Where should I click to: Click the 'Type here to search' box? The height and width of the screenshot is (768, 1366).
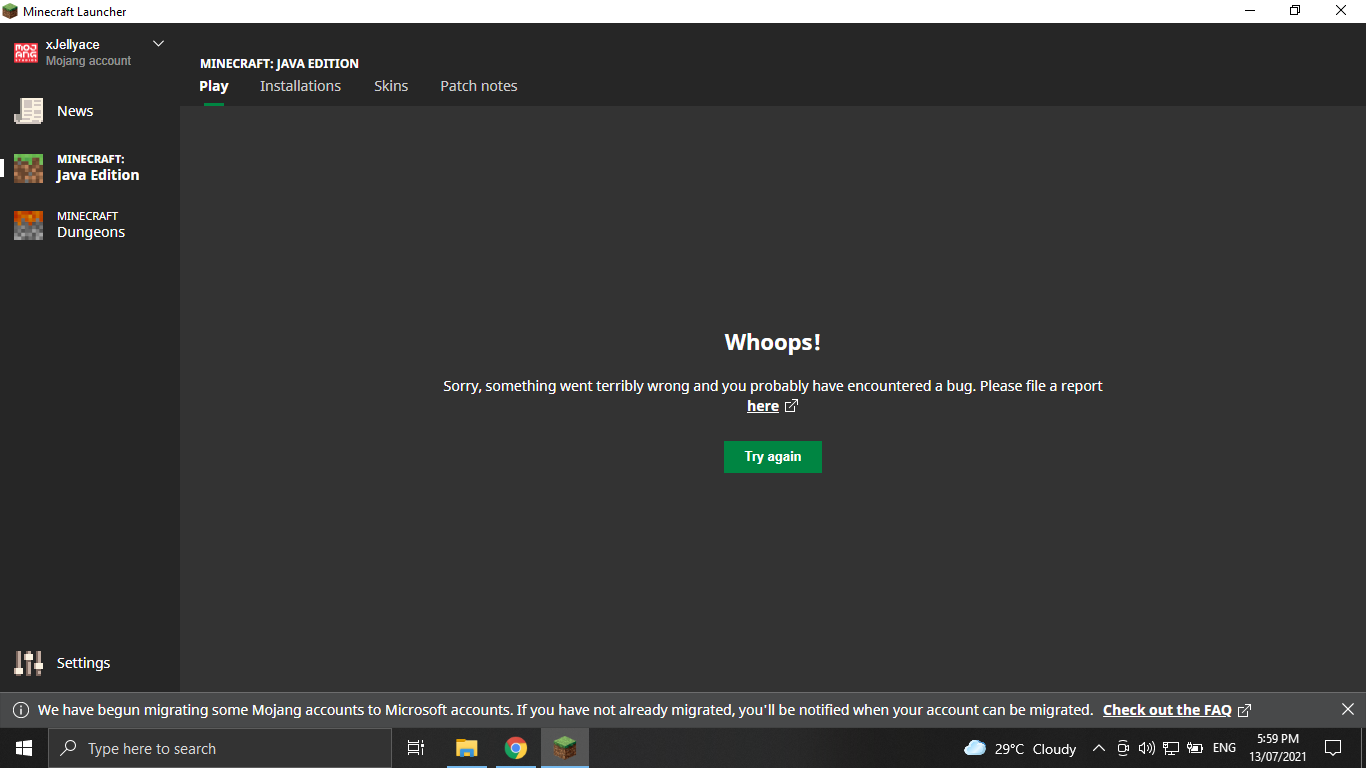pyautogui.click(x=220, y=748)
